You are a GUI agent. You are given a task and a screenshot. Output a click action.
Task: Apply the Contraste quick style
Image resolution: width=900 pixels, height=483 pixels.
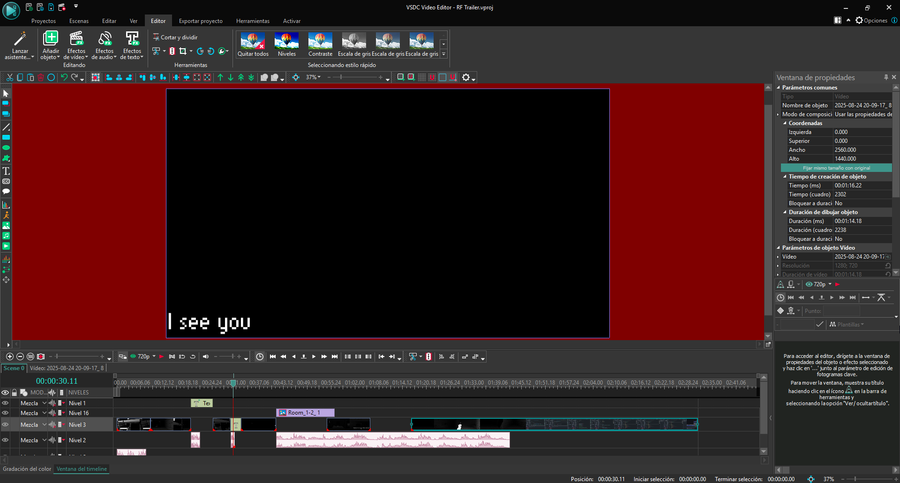(x=320, y=45)
